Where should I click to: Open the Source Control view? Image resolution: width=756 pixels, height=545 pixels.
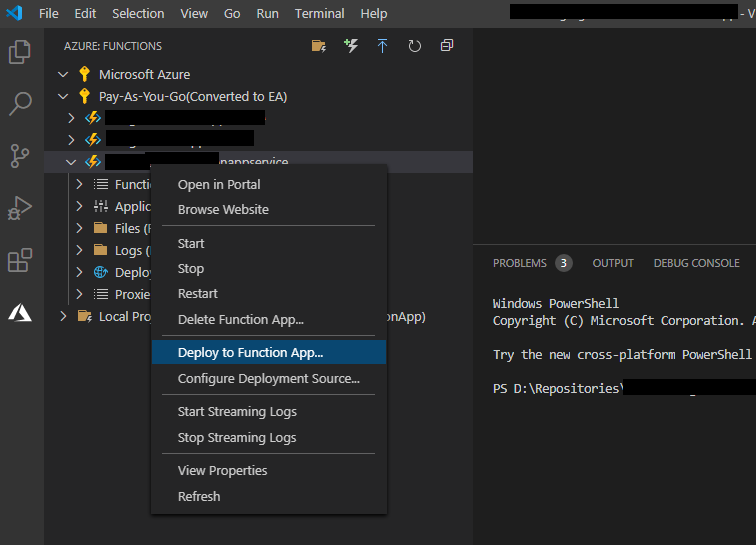point(20,156)
